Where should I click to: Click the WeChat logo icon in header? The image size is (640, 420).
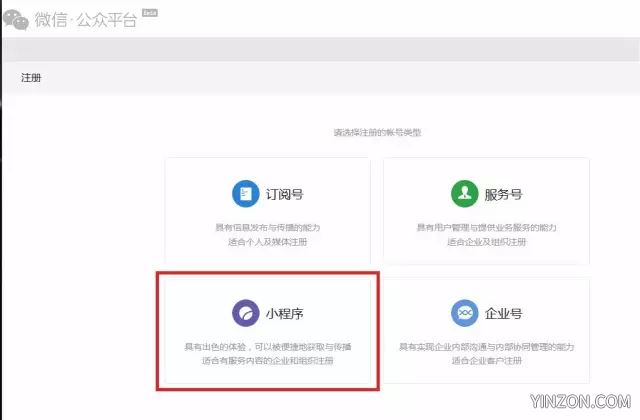point(16,20)
